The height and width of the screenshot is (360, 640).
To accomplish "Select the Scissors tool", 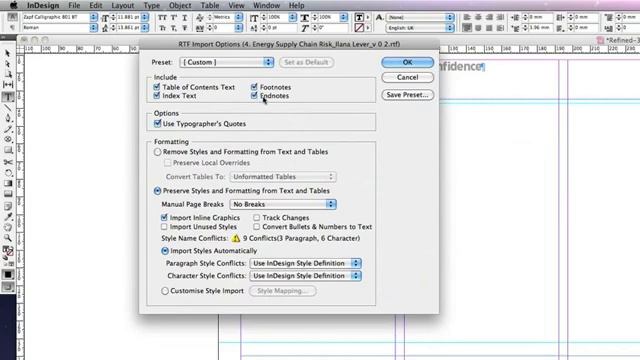I will point(8,162).
